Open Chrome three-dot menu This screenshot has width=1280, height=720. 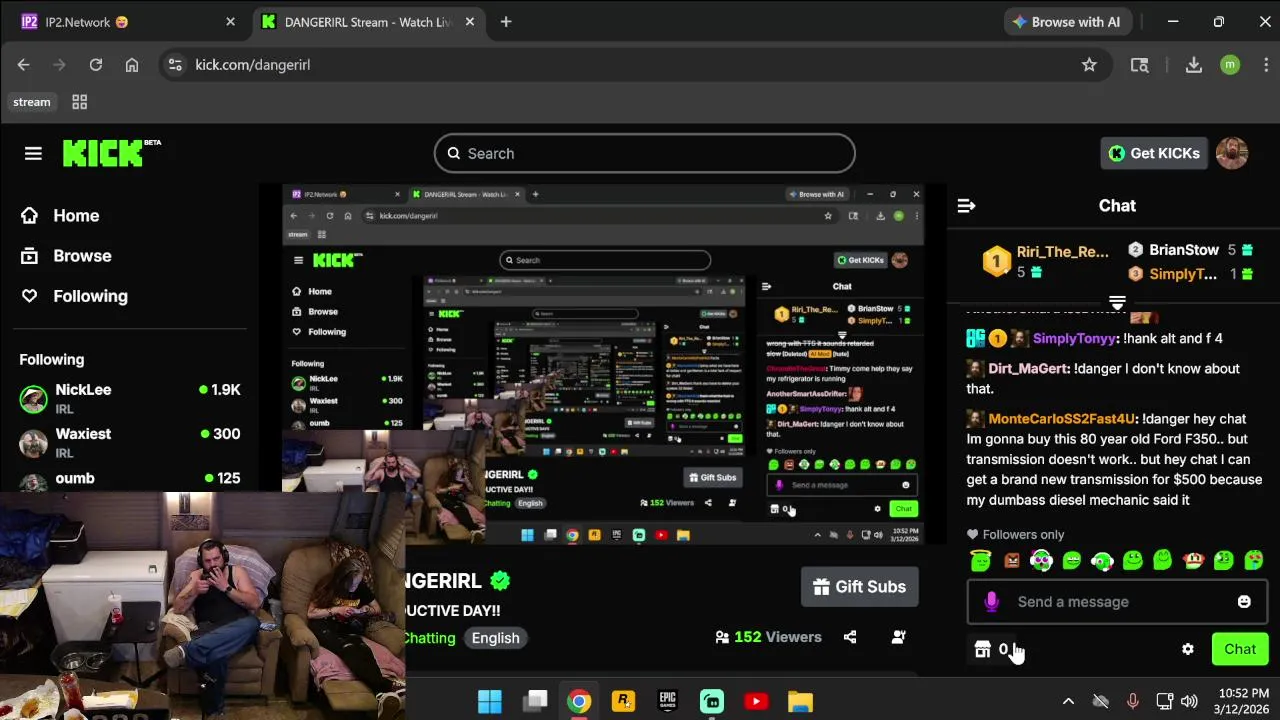(x=1266, y=65)
